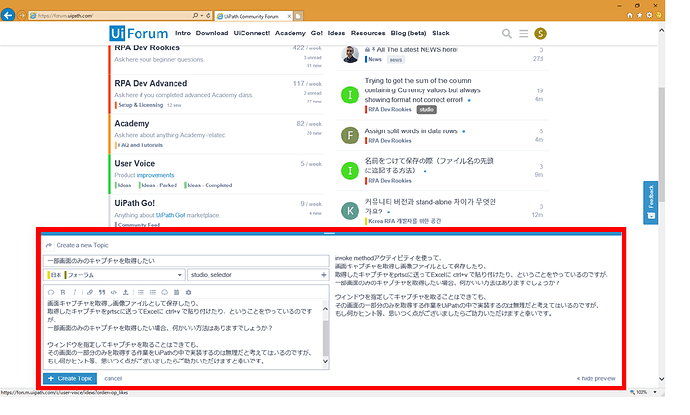
Task: Click the cancel link
Action: (113, 378)
